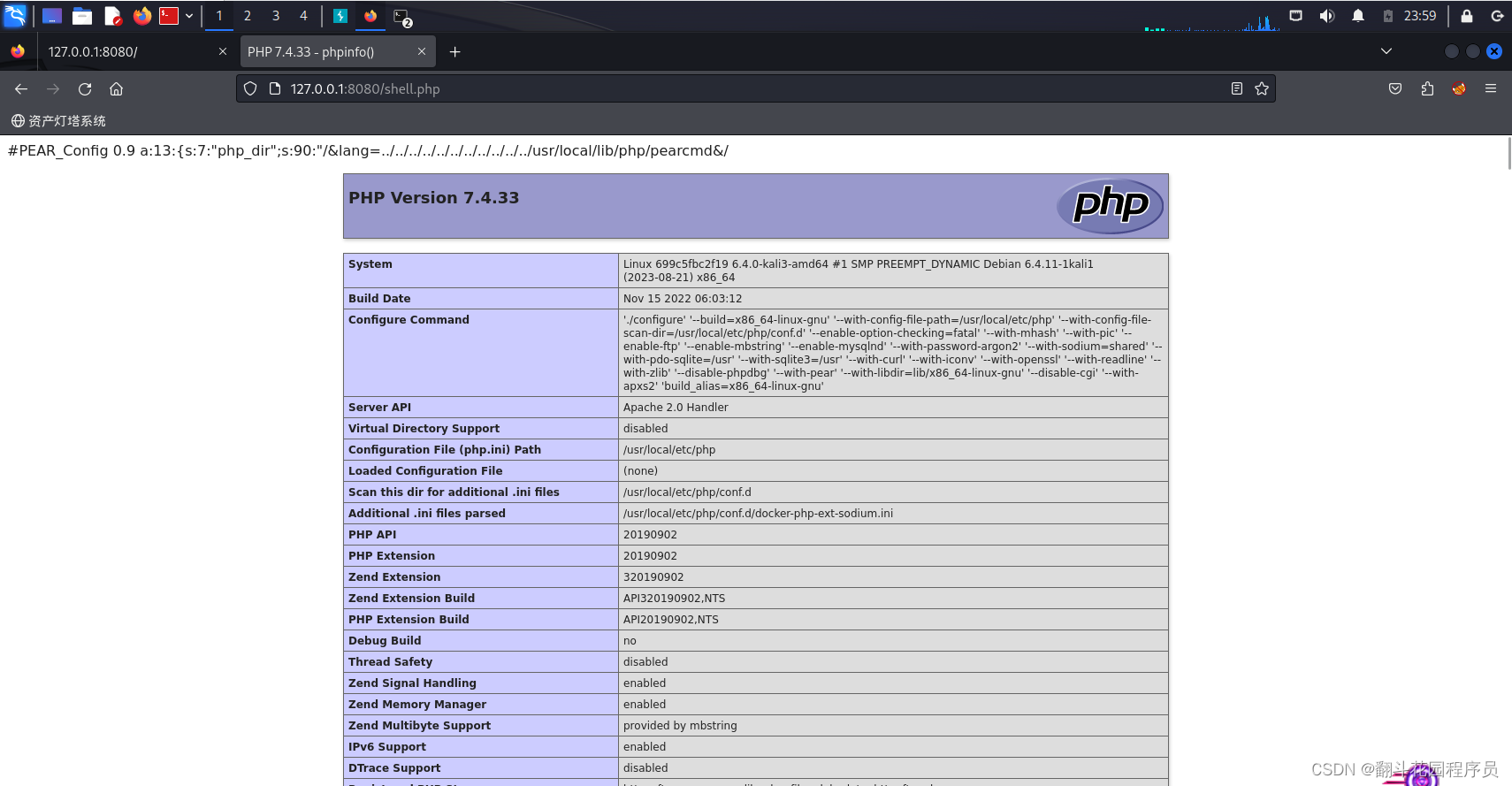
Task: Open the crossed-out fox extension icon
Action: (1459, 88)
